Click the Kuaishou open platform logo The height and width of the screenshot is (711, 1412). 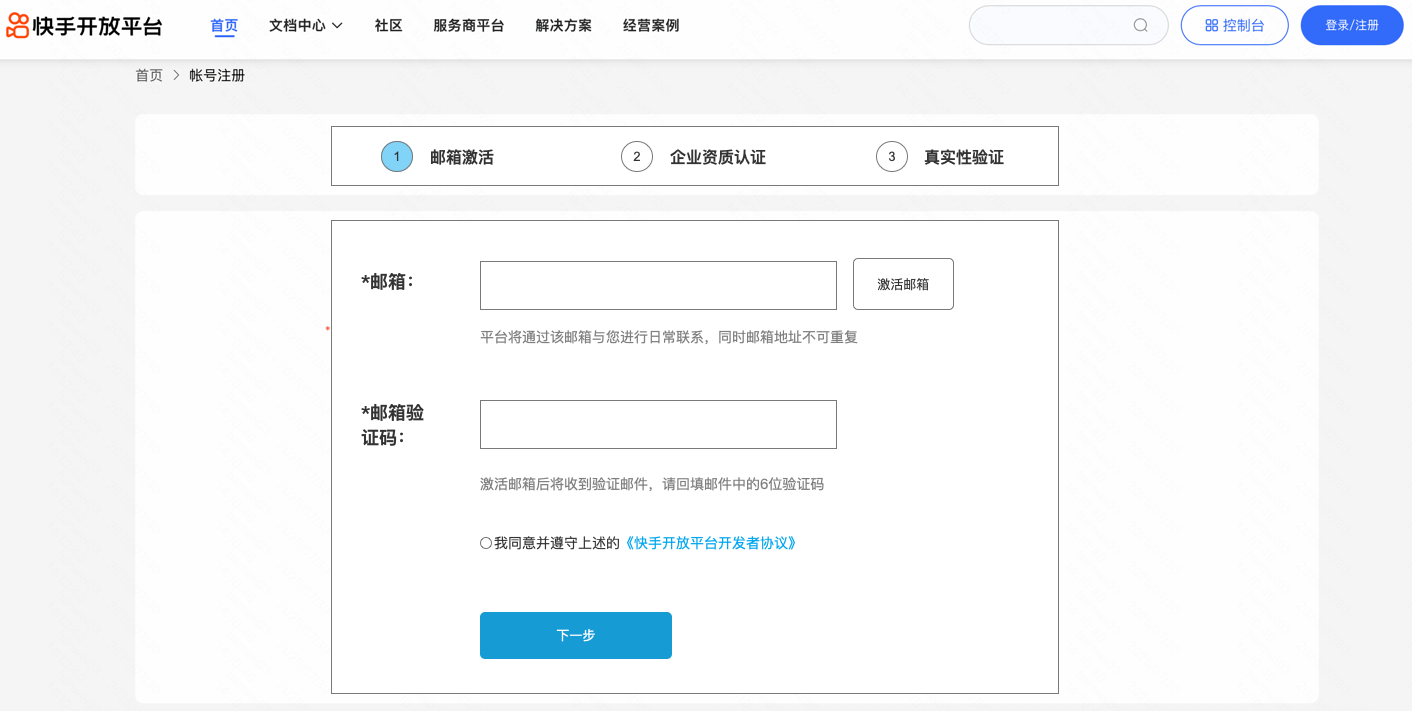click(x=84, y=26)
